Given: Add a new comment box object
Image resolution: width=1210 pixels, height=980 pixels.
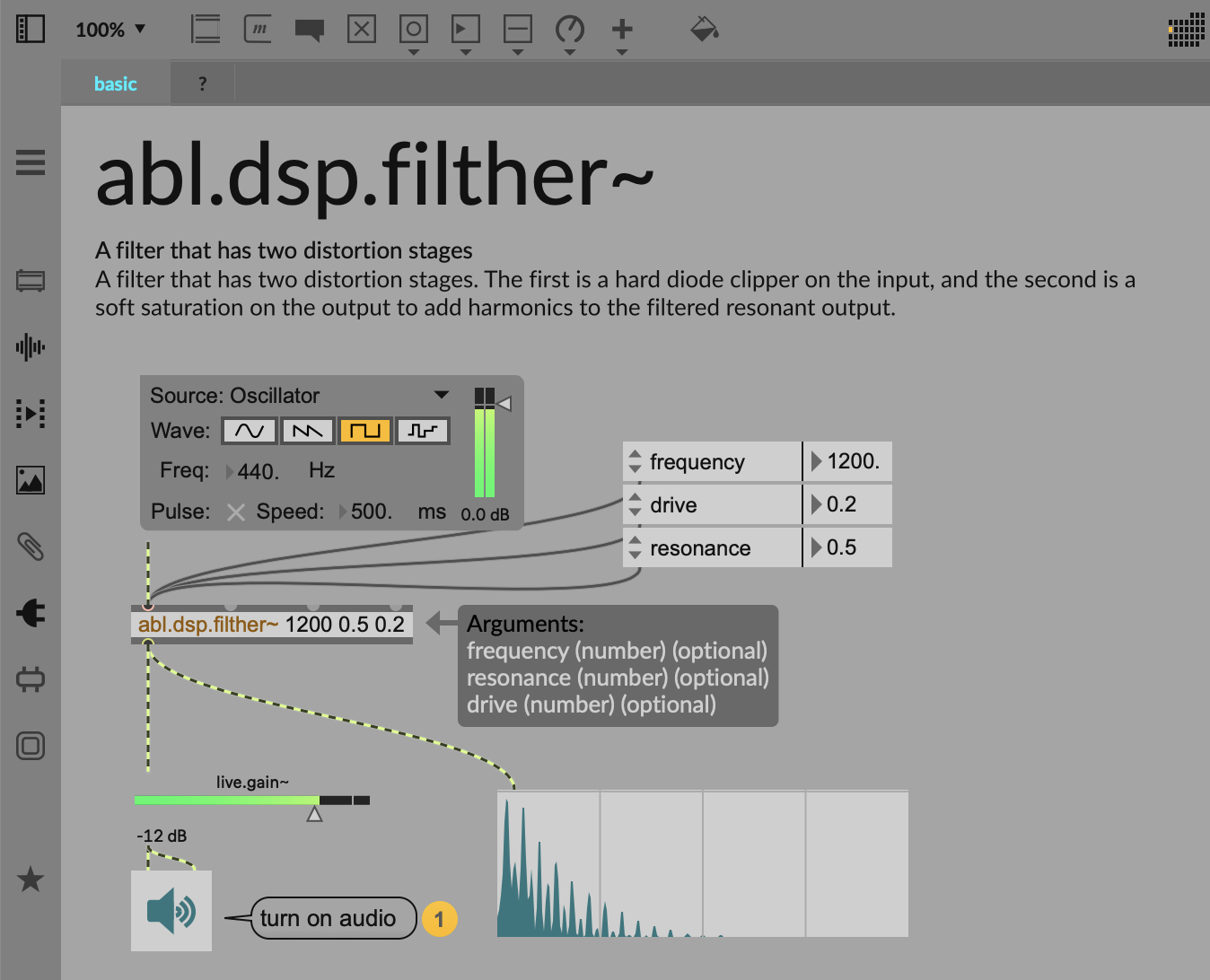Looking at the screenshot, I should tap(309, 30).
